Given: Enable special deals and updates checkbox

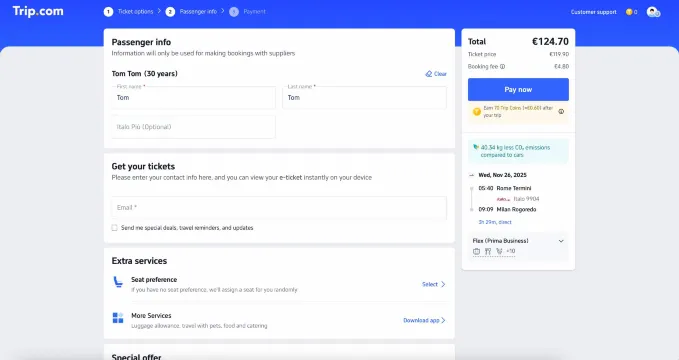Looking at the screenshot, I should (114, 228).
